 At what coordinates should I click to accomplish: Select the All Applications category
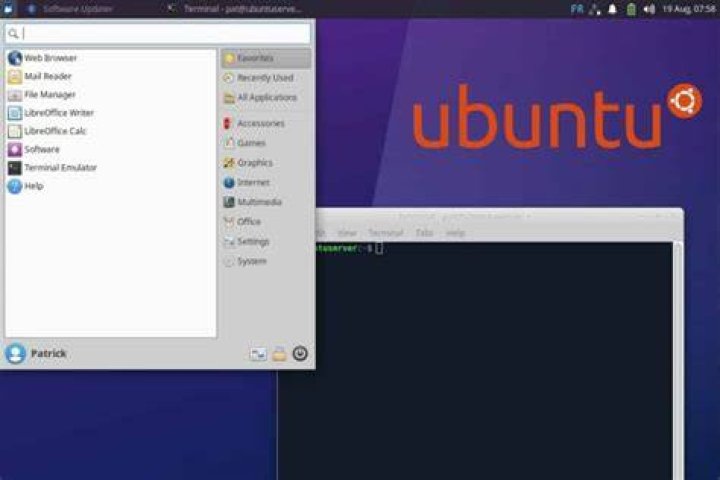[266, 98]
